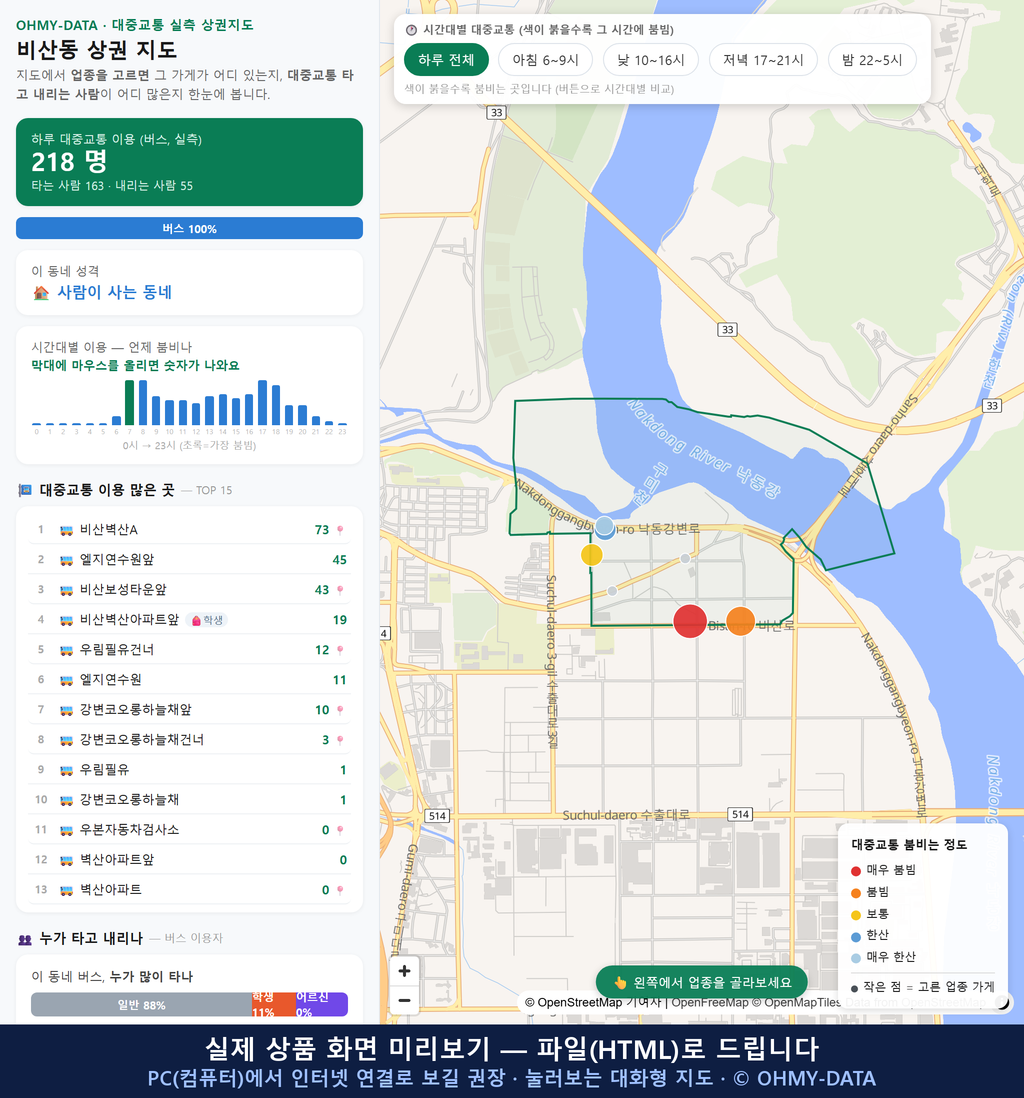Click the Suchul-daero 수출대로 road label
This screenshot has height=1098, width=1024.
tap(626, 815)
